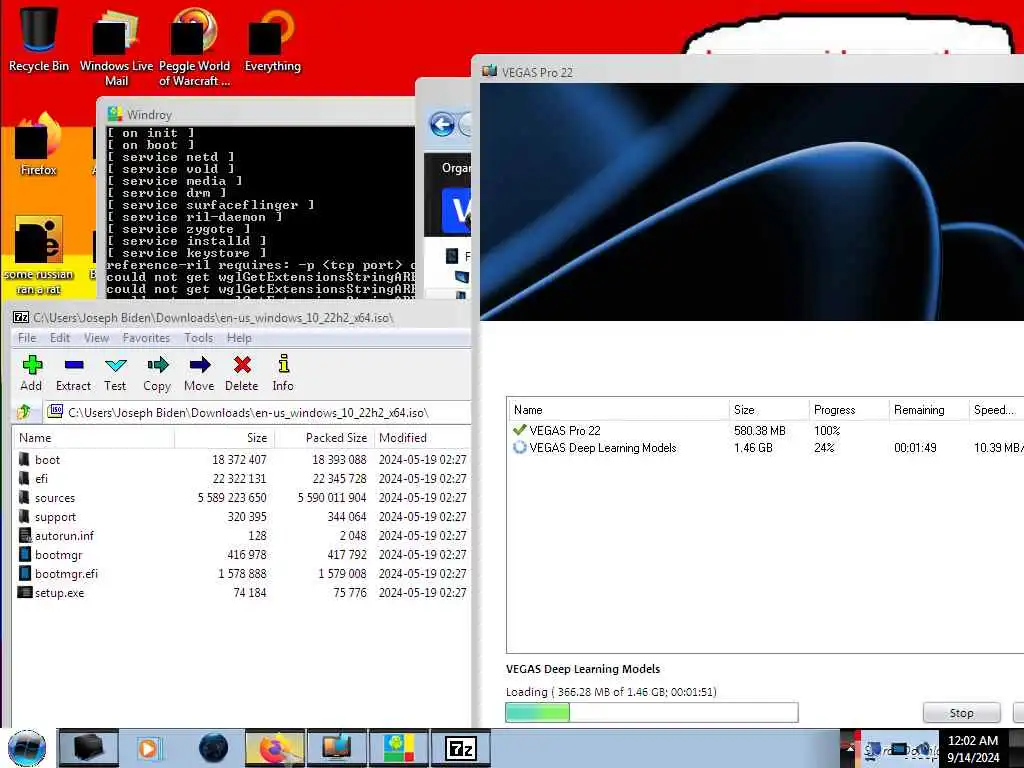Select setup.exe file in 7-Zip

(x=241, y=592)
